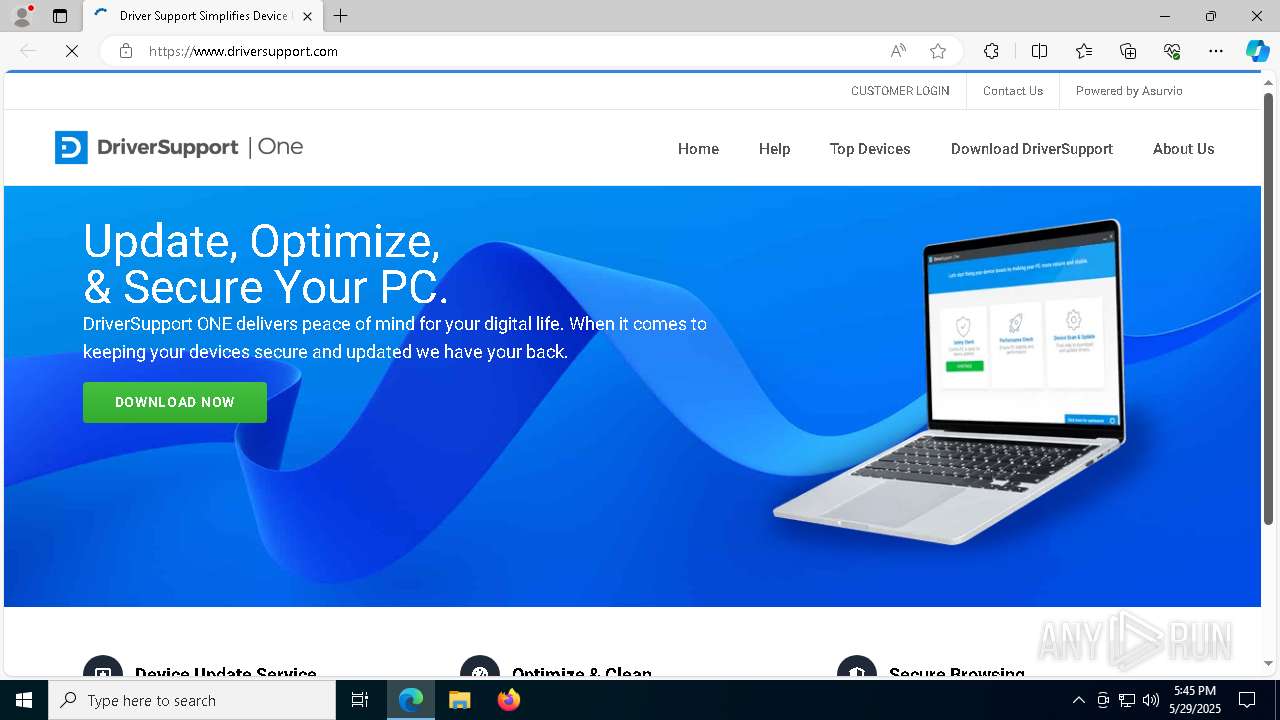Click the page vertical scrollbar thumb
The width and height of the screenshot is (1280, 720).
coord(1269,308)
